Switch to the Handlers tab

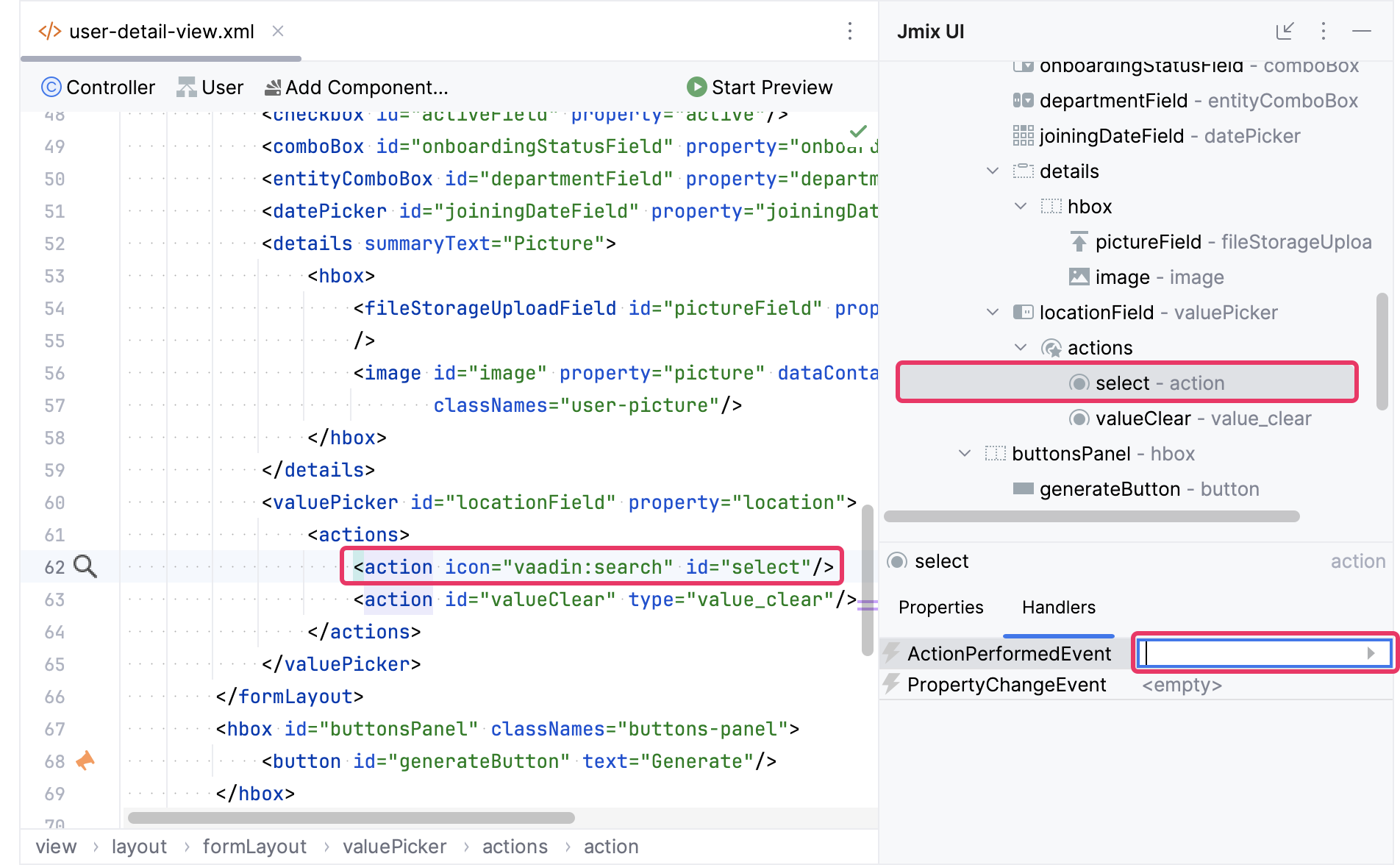[1058, 608]
